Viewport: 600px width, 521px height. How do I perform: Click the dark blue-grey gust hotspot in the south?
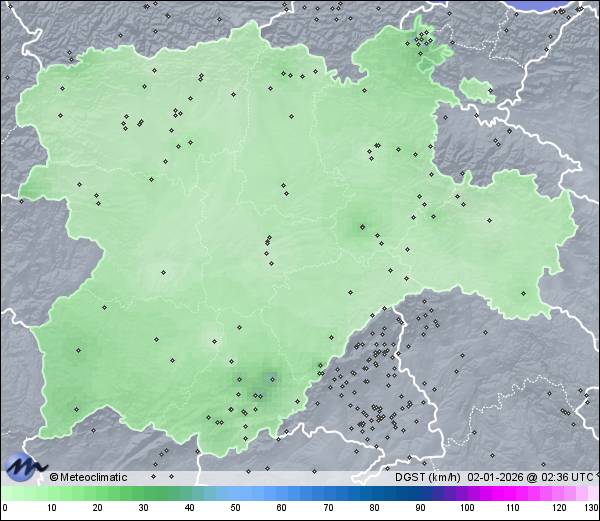tap(268, 378)
